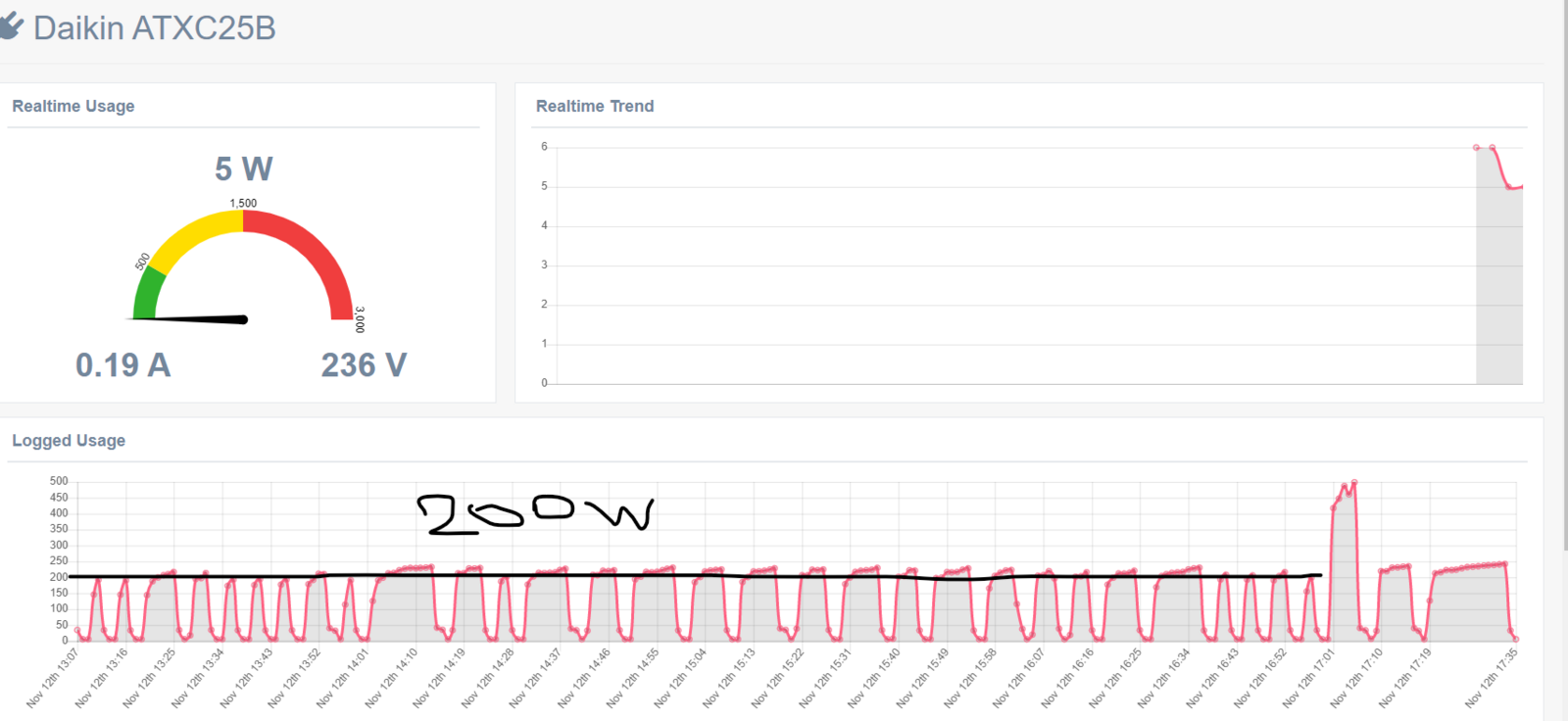1568x721 pixels.
Task: Click the 150 label on Logged Usage axis
Action: pos(59,593)
